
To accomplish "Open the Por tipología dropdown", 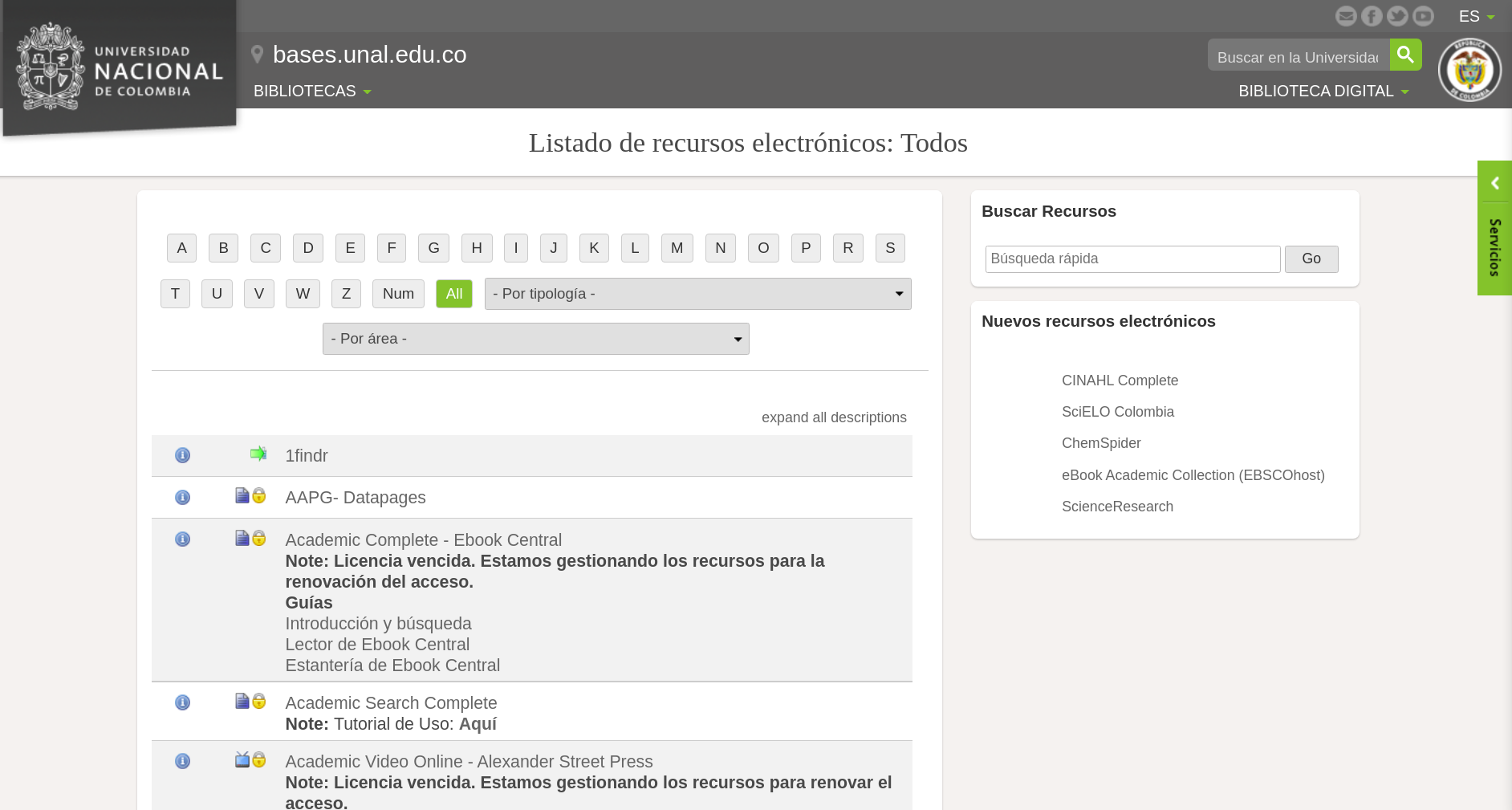I will coord(697,294).
